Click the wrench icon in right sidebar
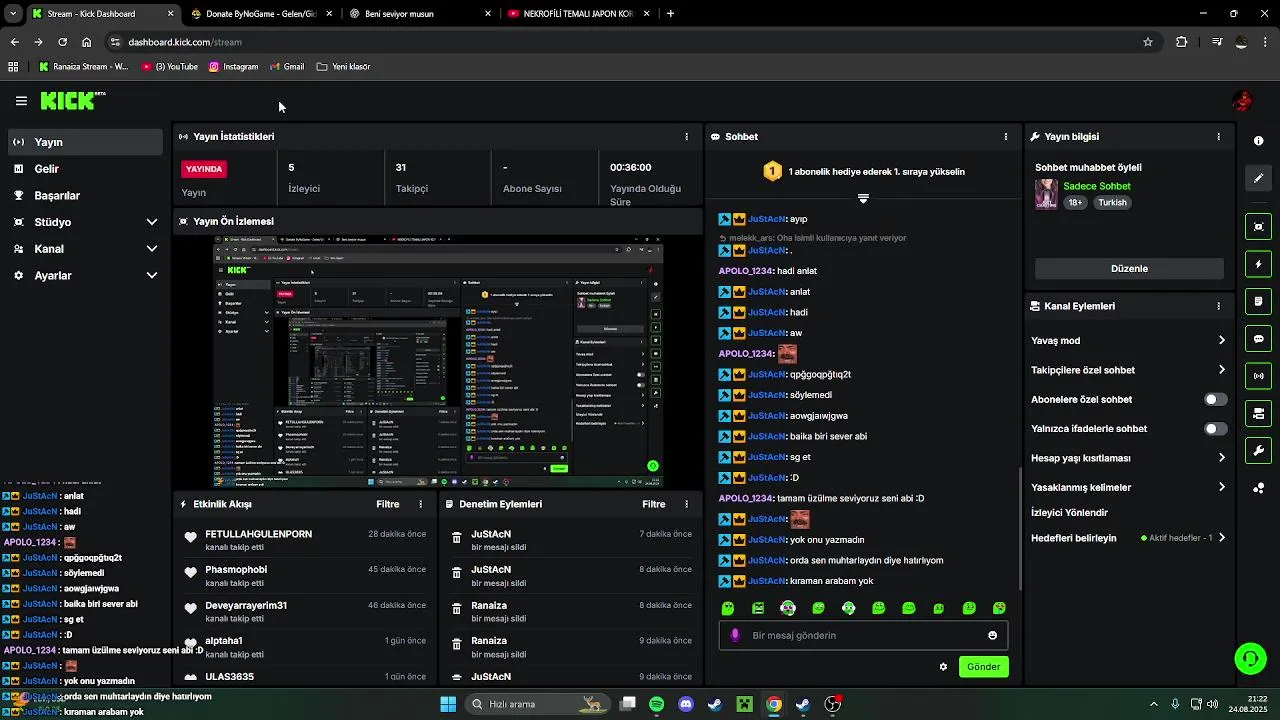This screenshot has height=720, width=1280. click(1258, 451)
